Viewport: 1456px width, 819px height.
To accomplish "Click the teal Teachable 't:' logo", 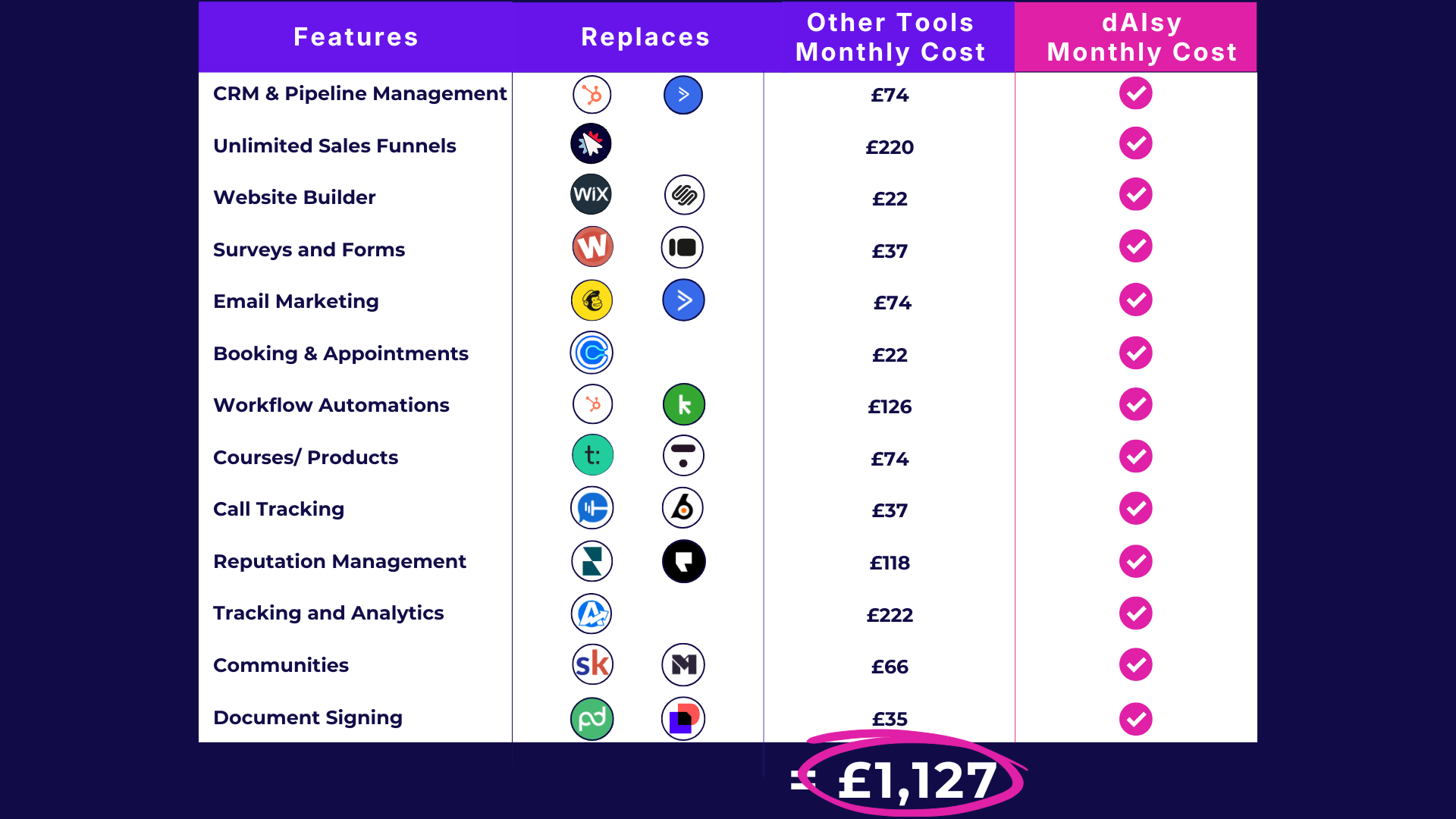I will tap(592, 455).
